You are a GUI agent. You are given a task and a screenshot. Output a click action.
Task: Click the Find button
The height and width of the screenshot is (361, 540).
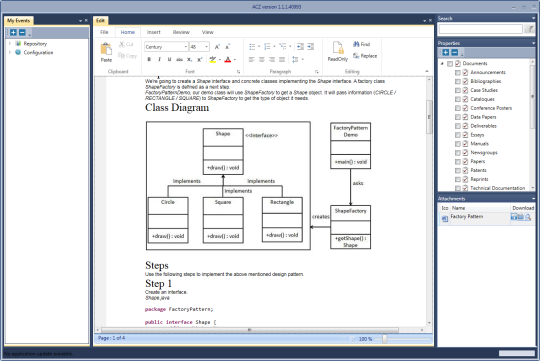pyautogui.click(x=361, y=44)
